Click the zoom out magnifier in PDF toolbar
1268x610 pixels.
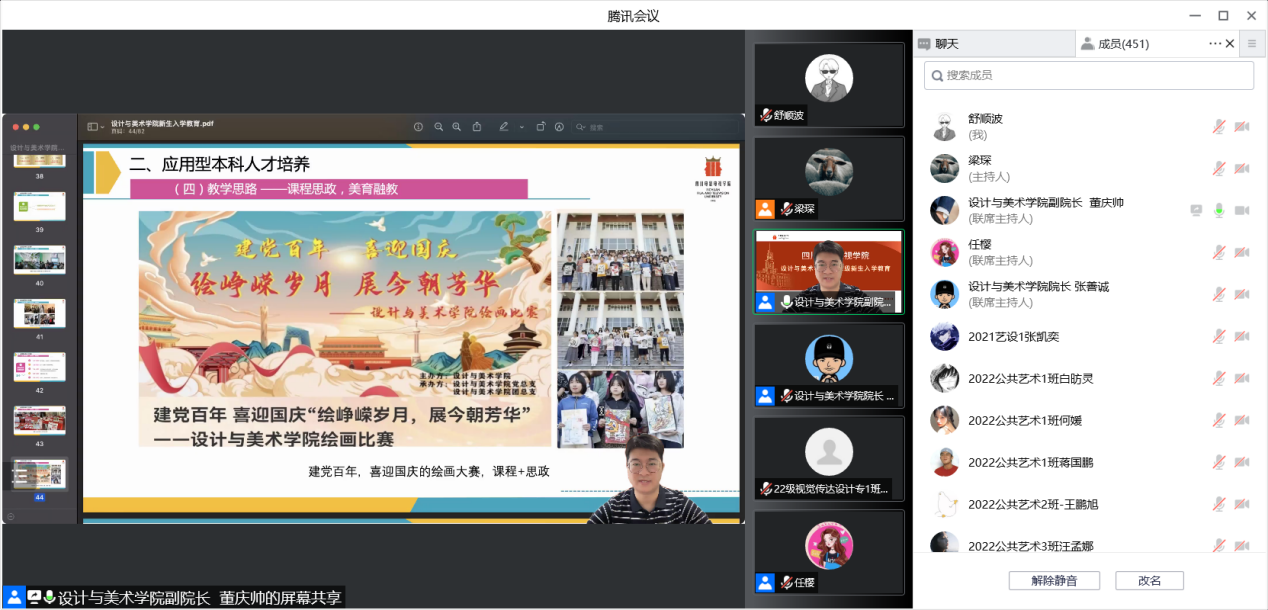[x=438, y=127]
